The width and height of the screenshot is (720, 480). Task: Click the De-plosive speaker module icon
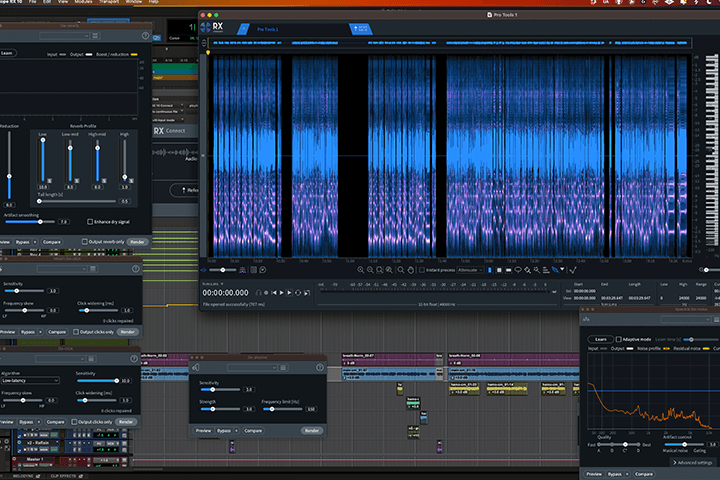point(196,367)
